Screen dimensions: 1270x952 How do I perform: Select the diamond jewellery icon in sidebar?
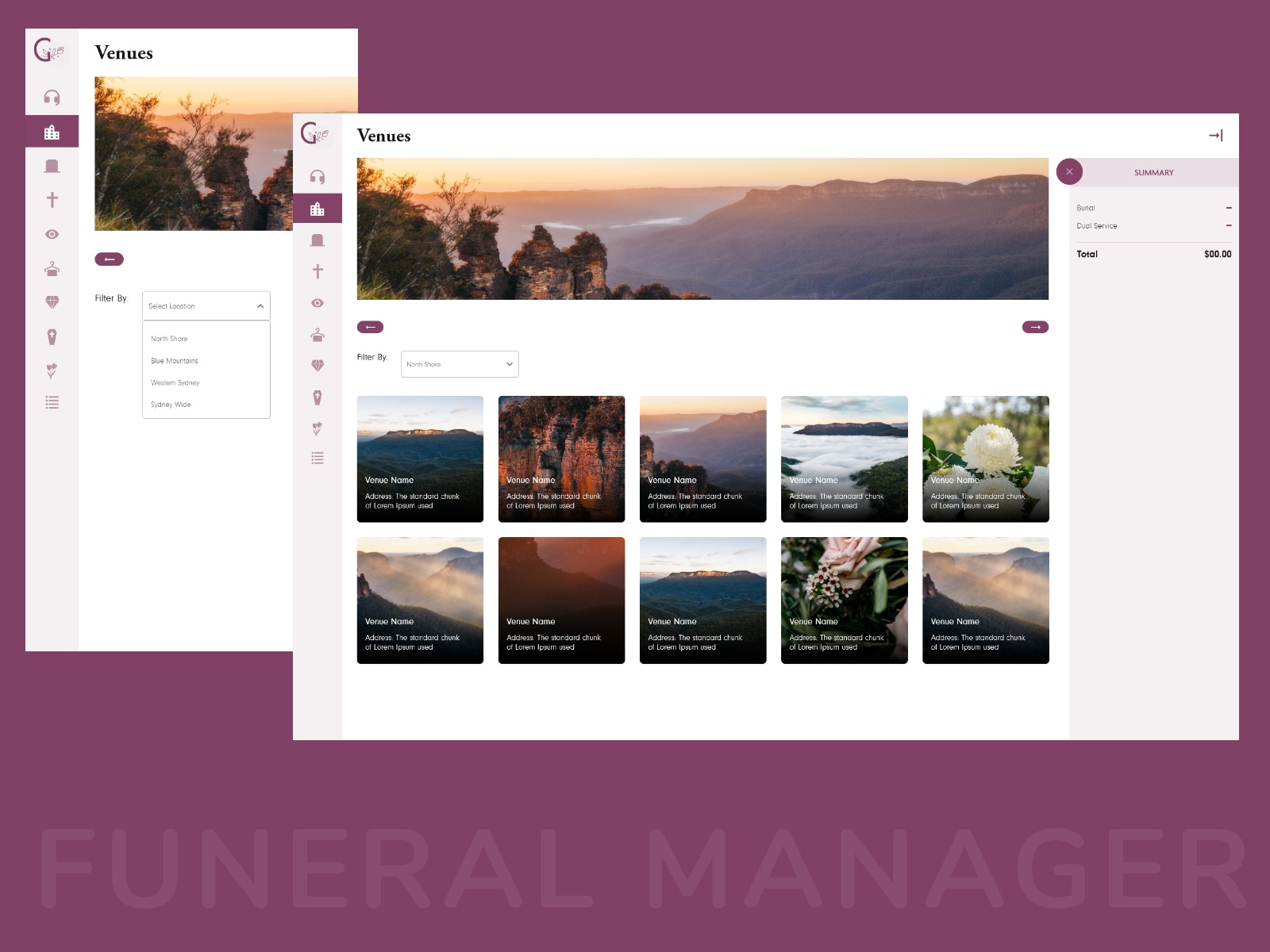point(317,366)
